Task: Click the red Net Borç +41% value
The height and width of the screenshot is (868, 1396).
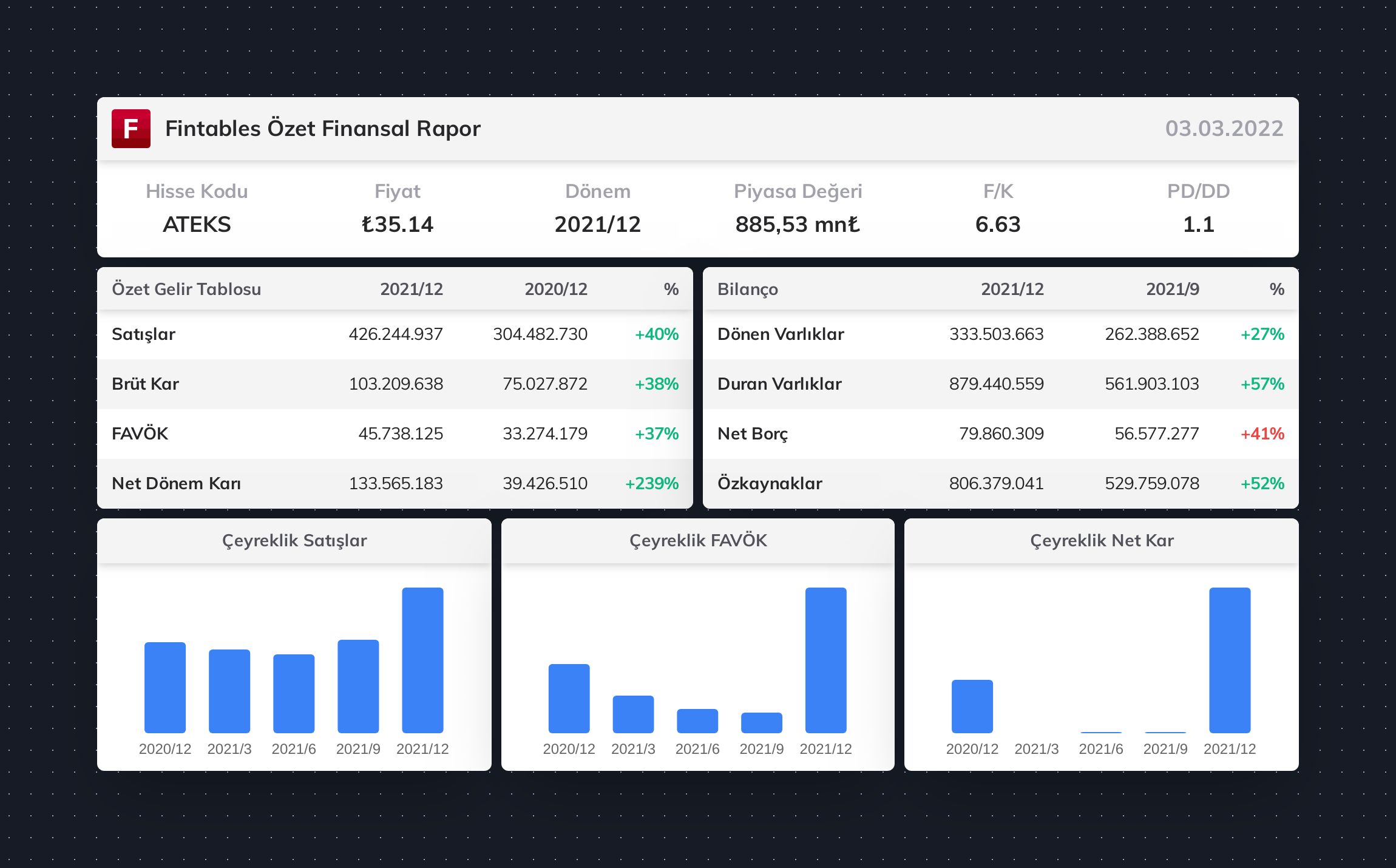Action: 1262,434
